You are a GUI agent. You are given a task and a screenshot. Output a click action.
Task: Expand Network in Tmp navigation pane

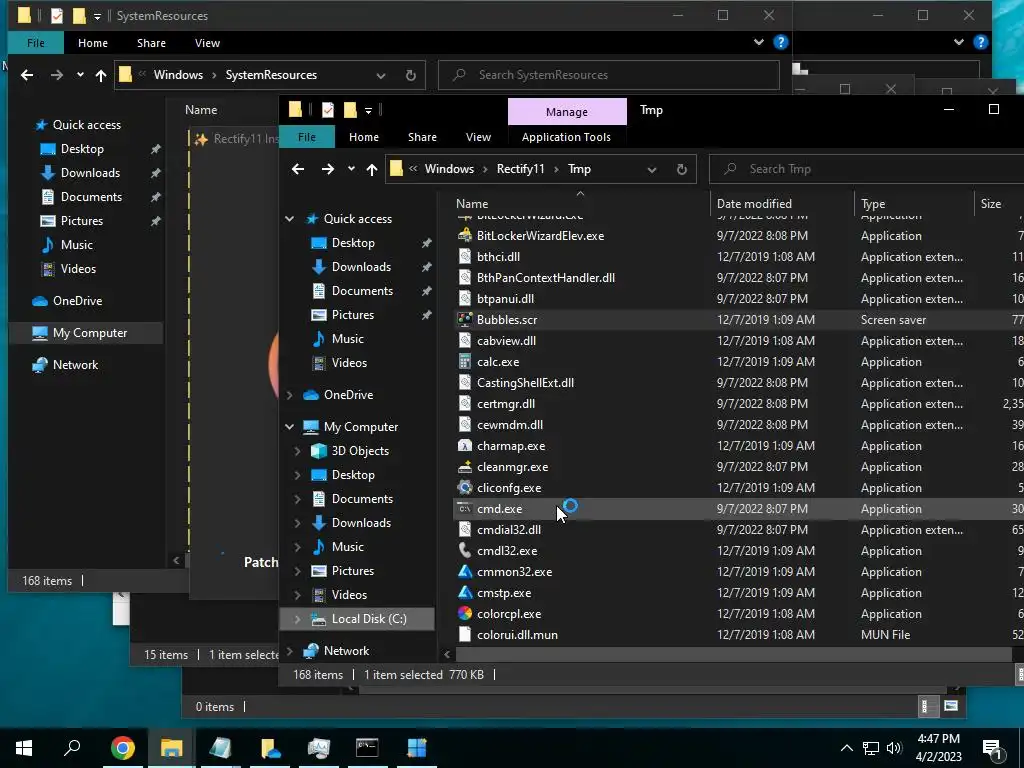290,650
